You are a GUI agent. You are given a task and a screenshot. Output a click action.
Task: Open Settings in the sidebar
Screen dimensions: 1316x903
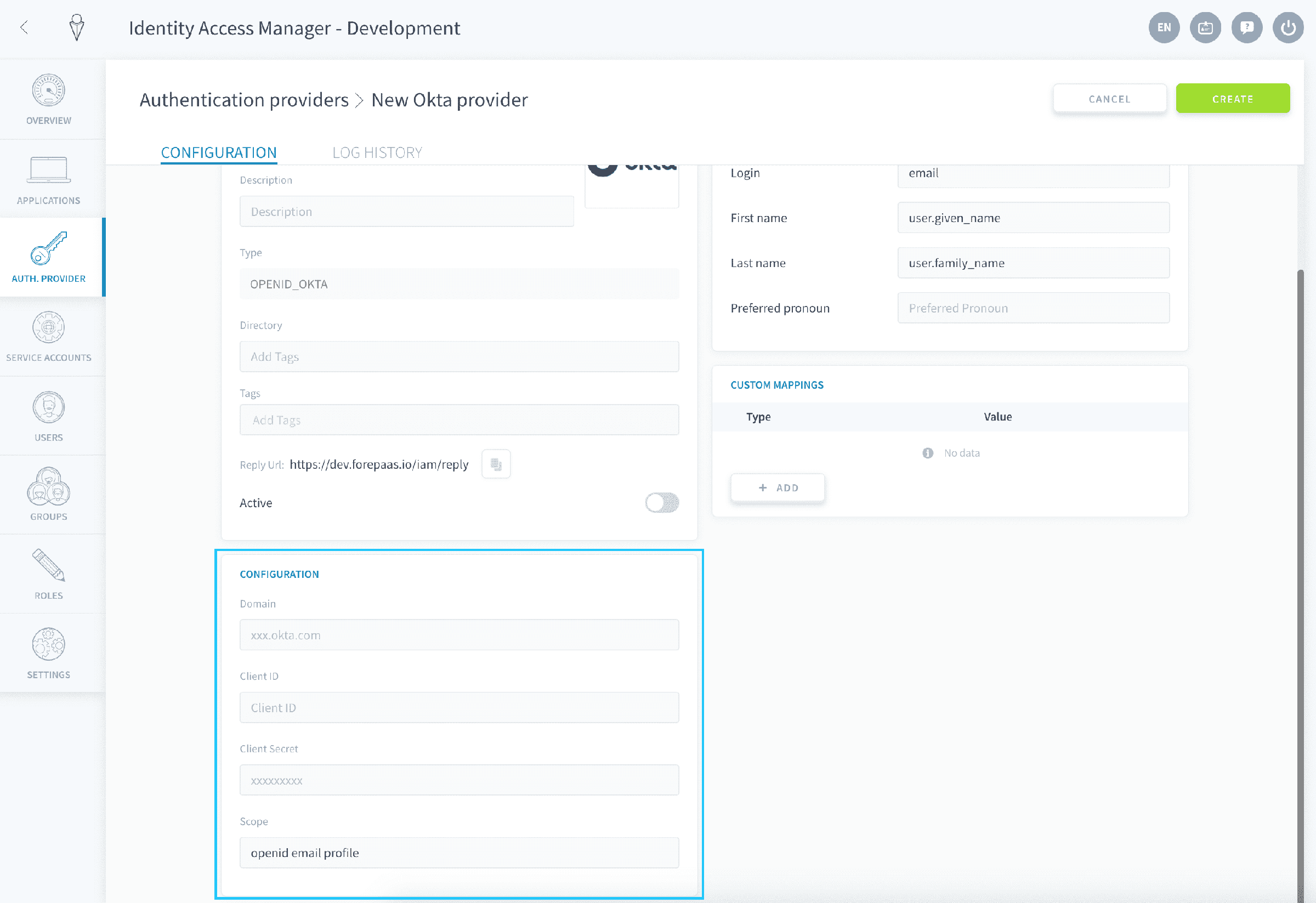49,654
